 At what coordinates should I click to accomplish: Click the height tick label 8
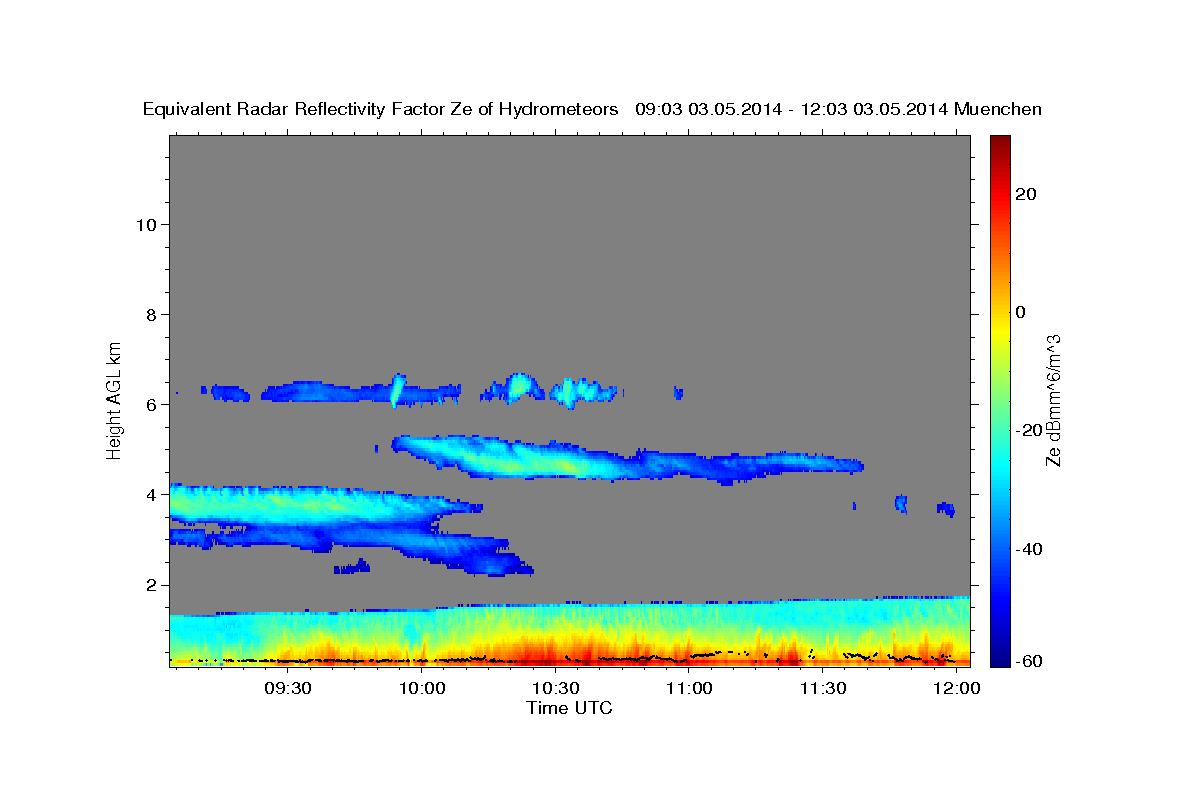click(150, 314)
